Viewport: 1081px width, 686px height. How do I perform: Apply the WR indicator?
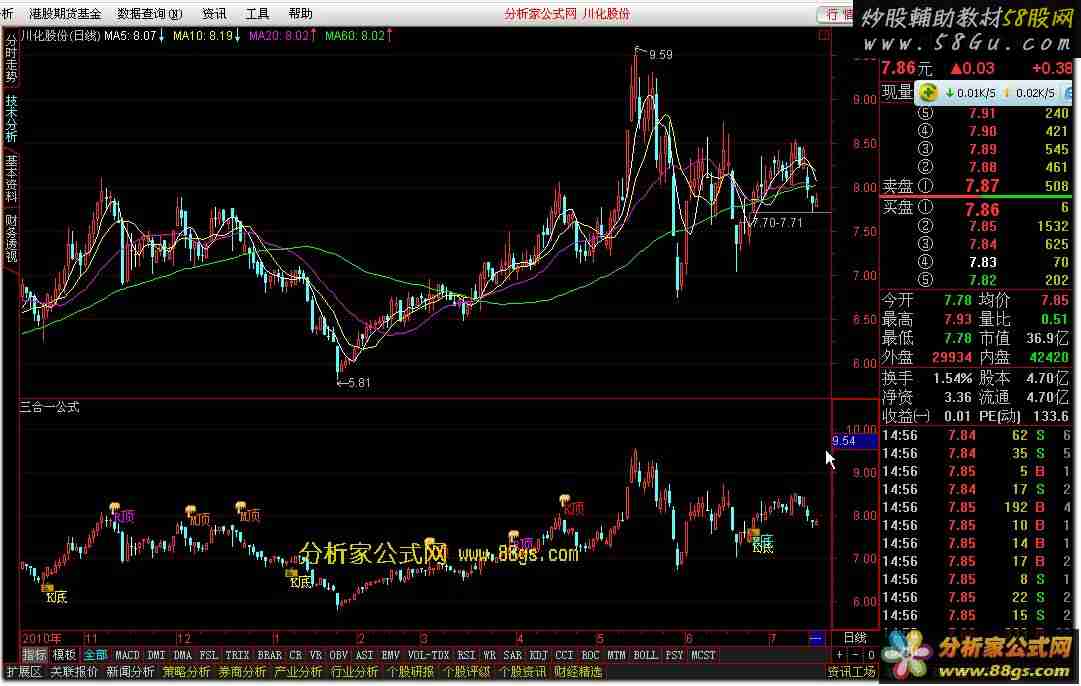pos(489,655)
